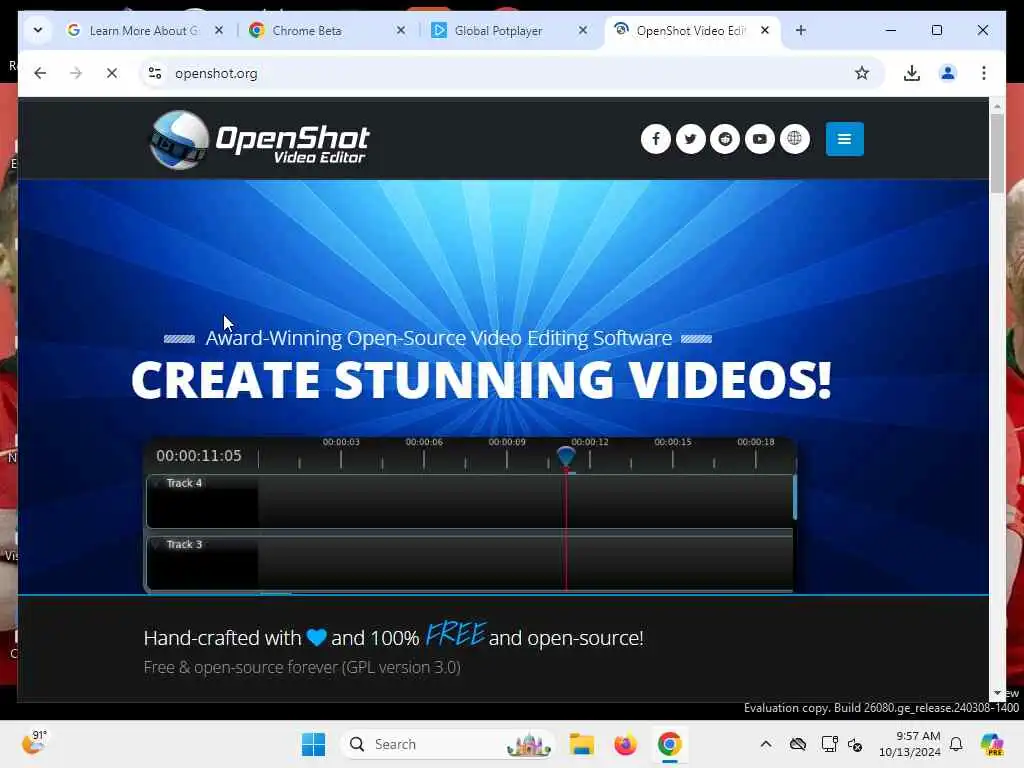1024x768 pixels.
Task: Open weather widget showing 91°
Action: click(35, 742)
